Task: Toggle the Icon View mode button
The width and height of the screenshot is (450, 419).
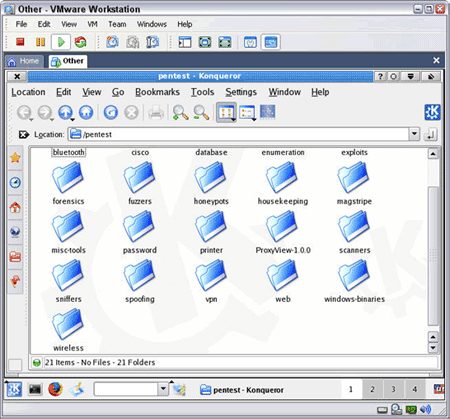Action: coord(226,112)
